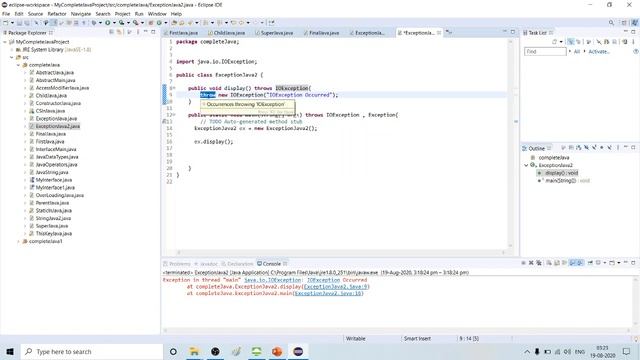Toggle Pin Console icon in Console toolbar
Viewport: 640px width, 360px height.
590,263
